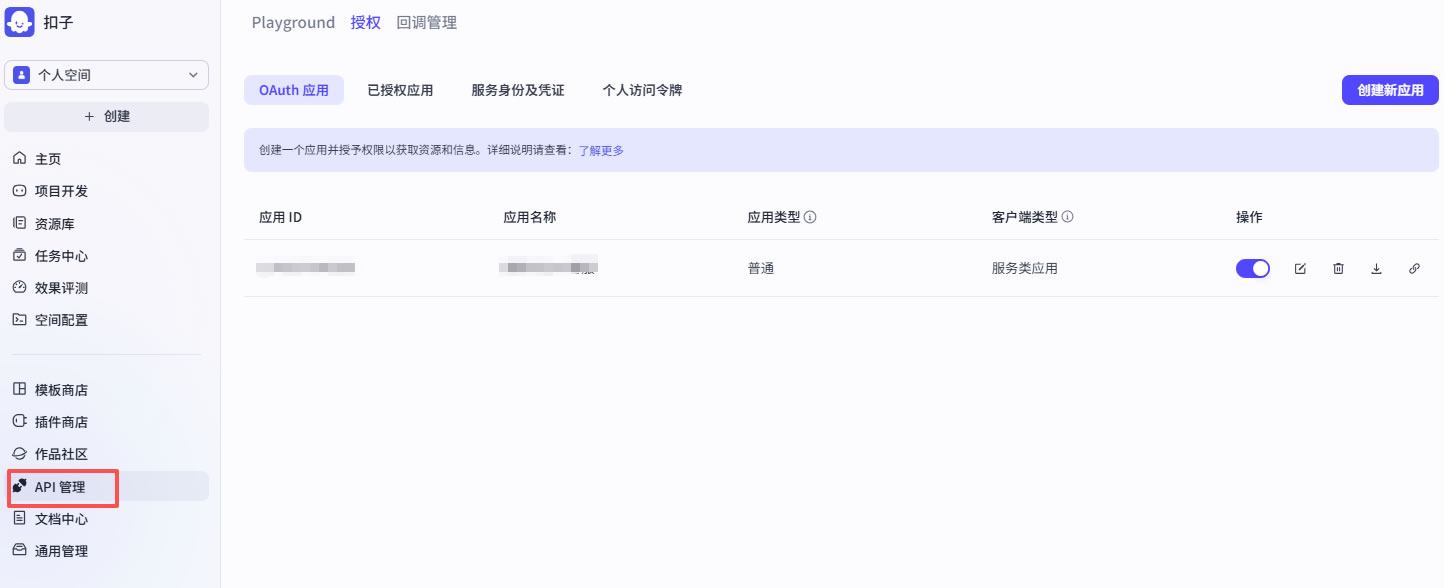Click the 模板商店 layout icon

pos(19,389)
